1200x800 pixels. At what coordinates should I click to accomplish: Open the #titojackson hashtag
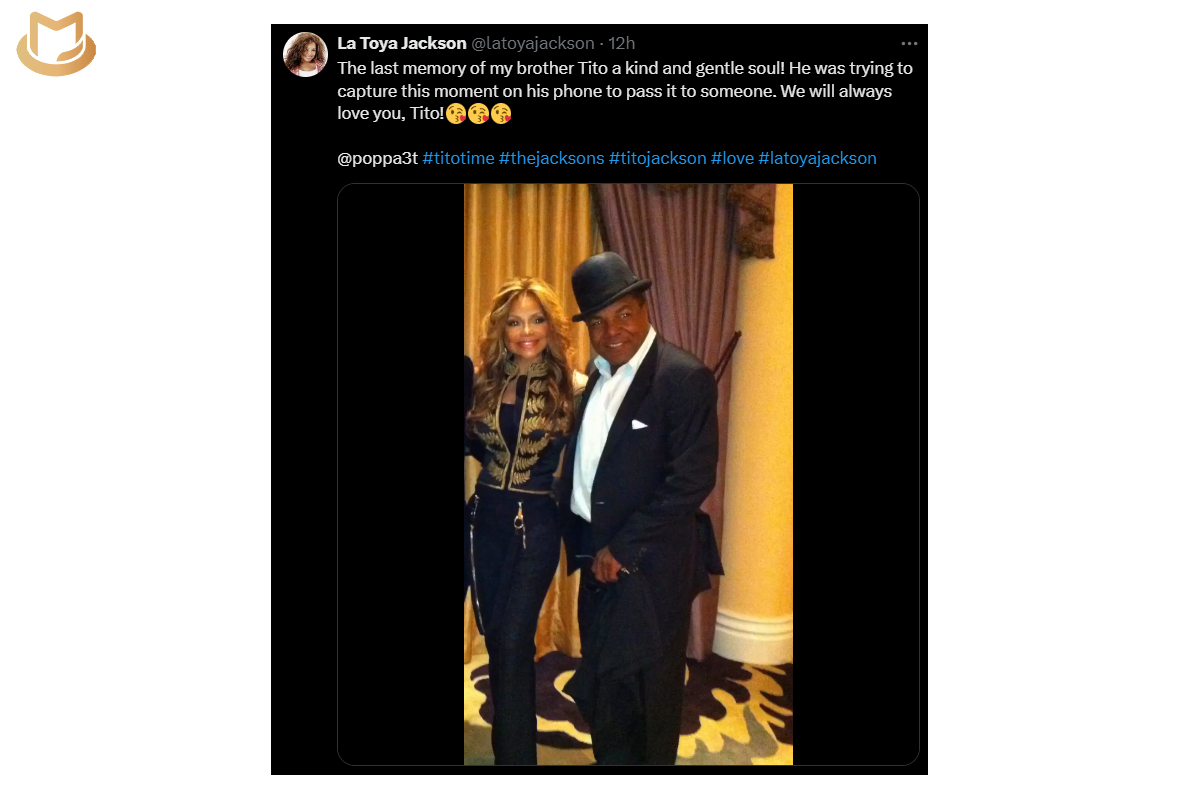click(657, 158)
